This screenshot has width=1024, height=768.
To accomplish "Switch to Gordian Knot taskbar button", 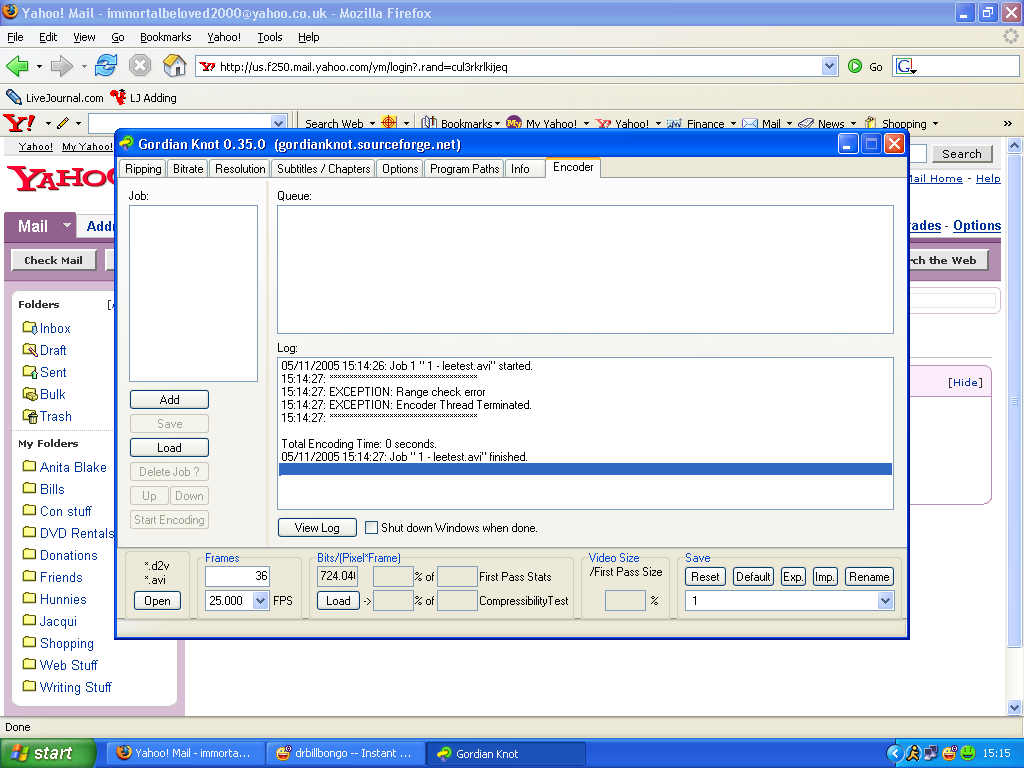I will click(506, 753).
